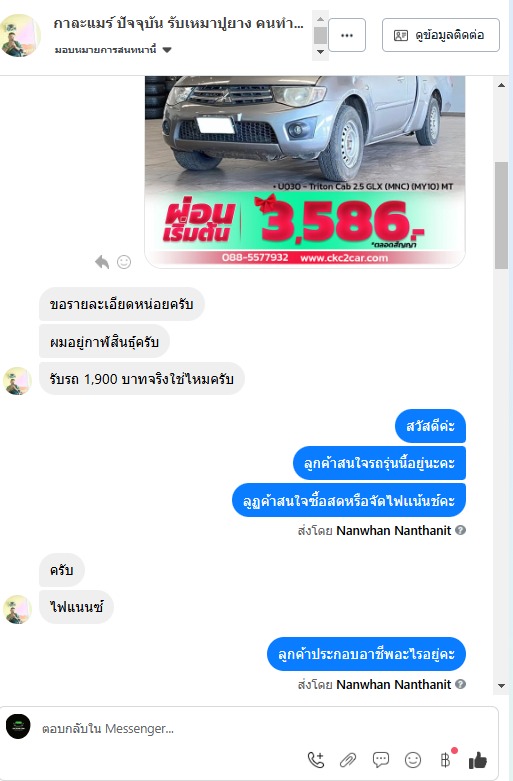
Task: Click the Baht payment request icon
Action: (445, 760)
